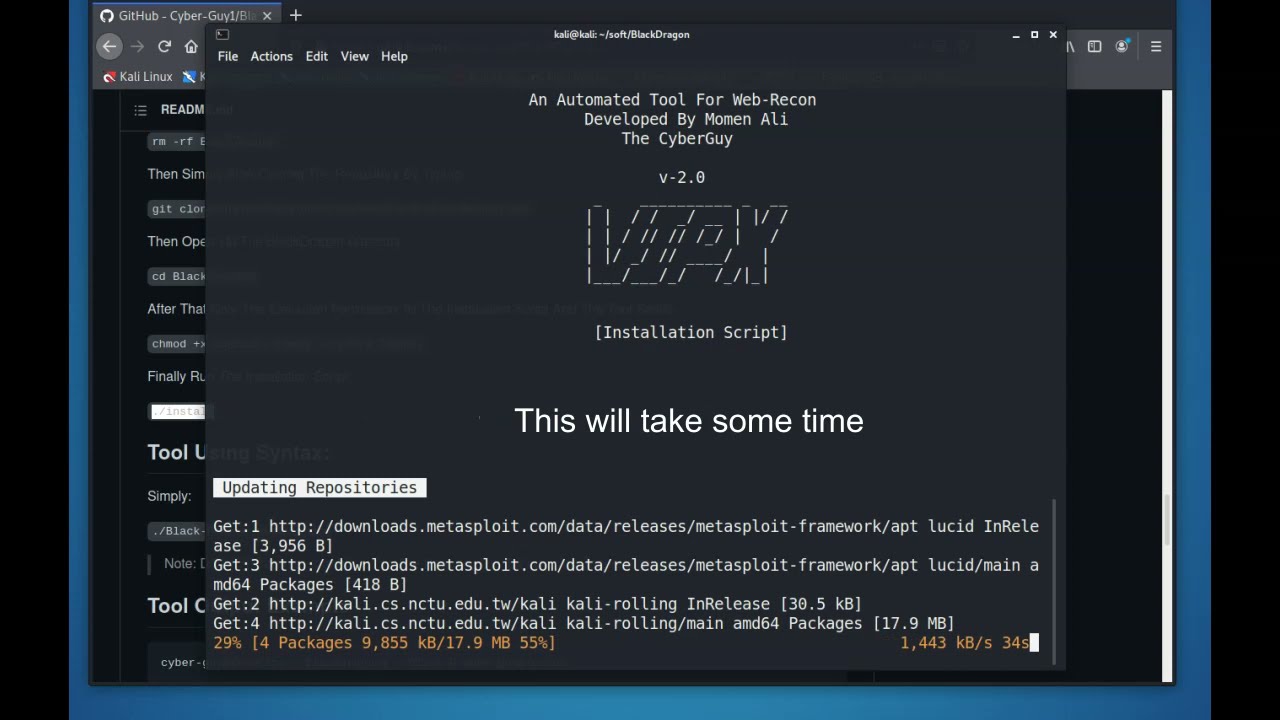Click the 'git clone' code snippet on GitHub
The height and width of the screenshot is (720, 1280).
point(177,209)
